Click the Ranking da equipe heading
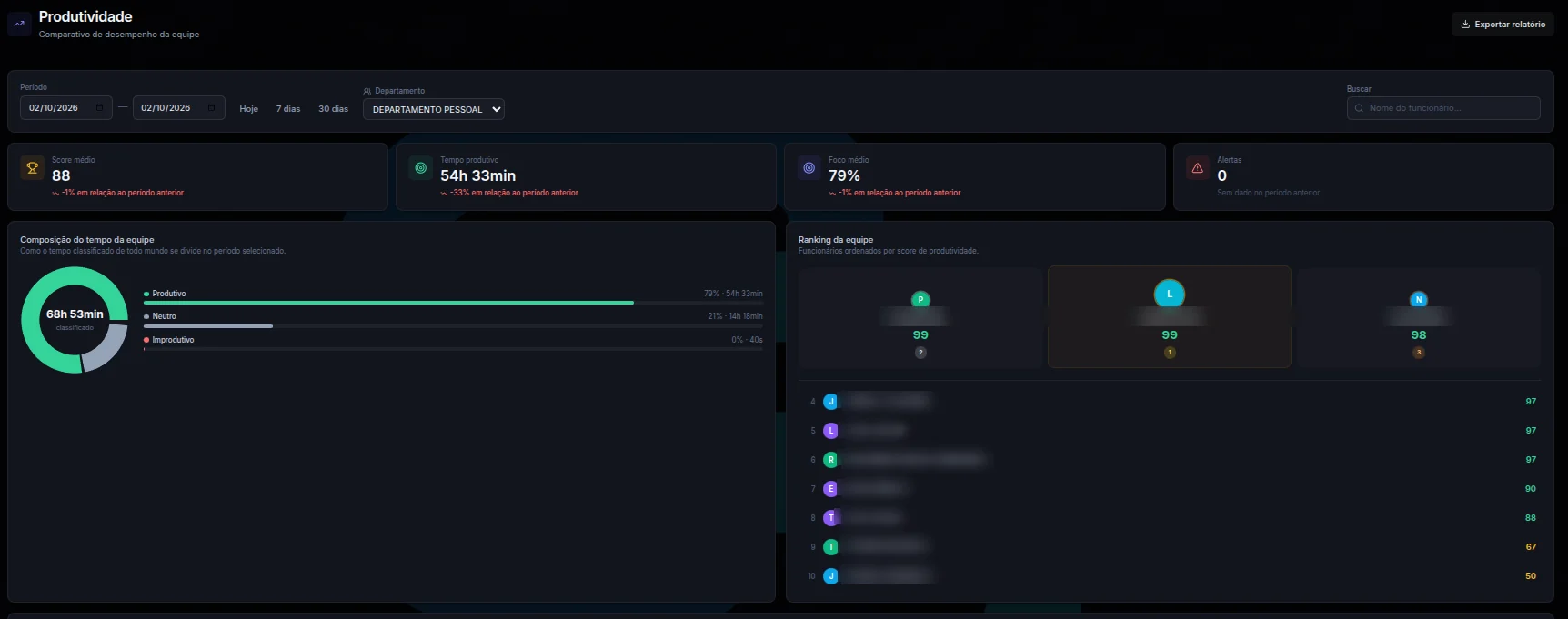 click(x=836, y=240)
